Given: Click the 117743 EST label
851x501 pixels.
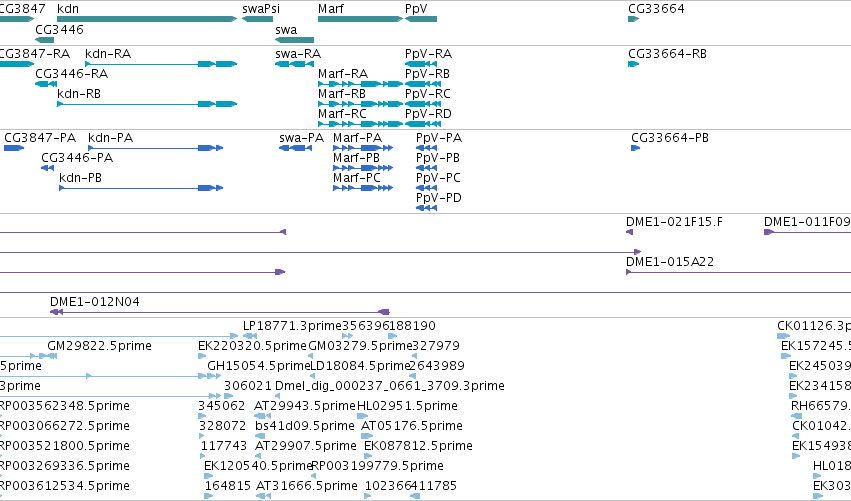Looking at the screenshot, I should (x=224, y=446).
